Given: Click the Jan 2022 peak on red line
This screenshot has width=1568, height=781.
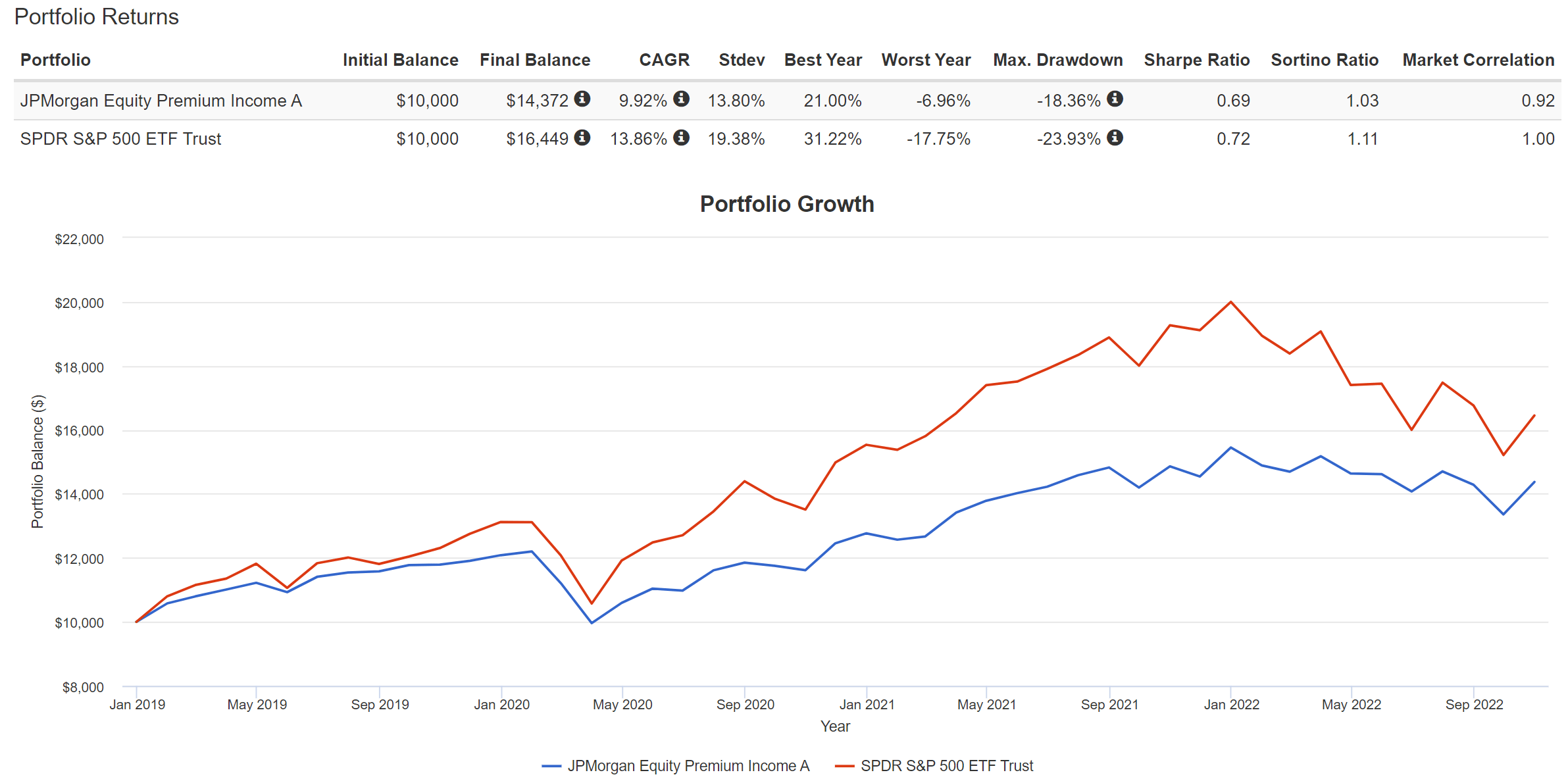Looking at the screenshot, I should [1230, 302].
